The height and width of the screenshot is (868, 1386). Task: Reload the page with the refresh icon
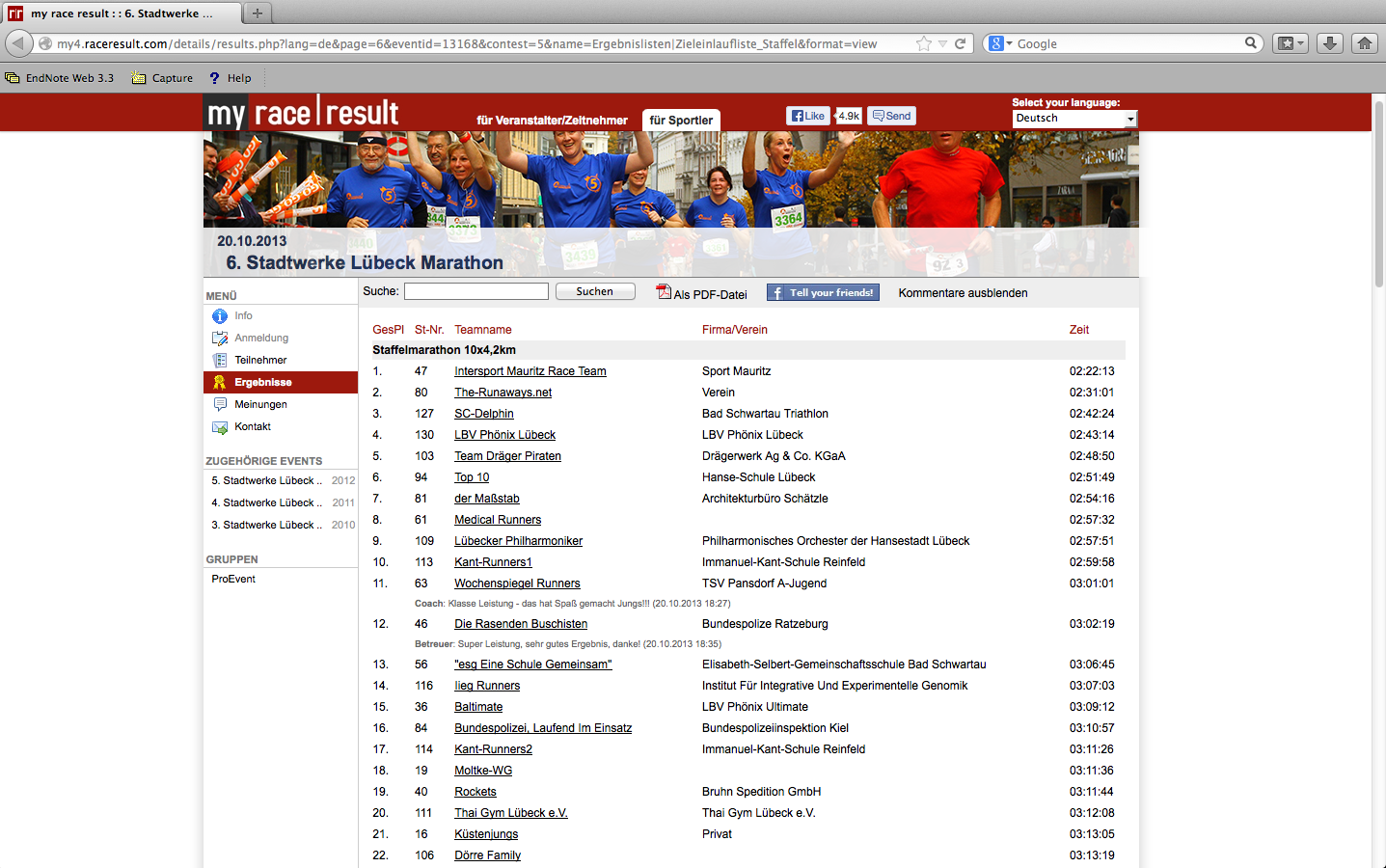(960, 43)
